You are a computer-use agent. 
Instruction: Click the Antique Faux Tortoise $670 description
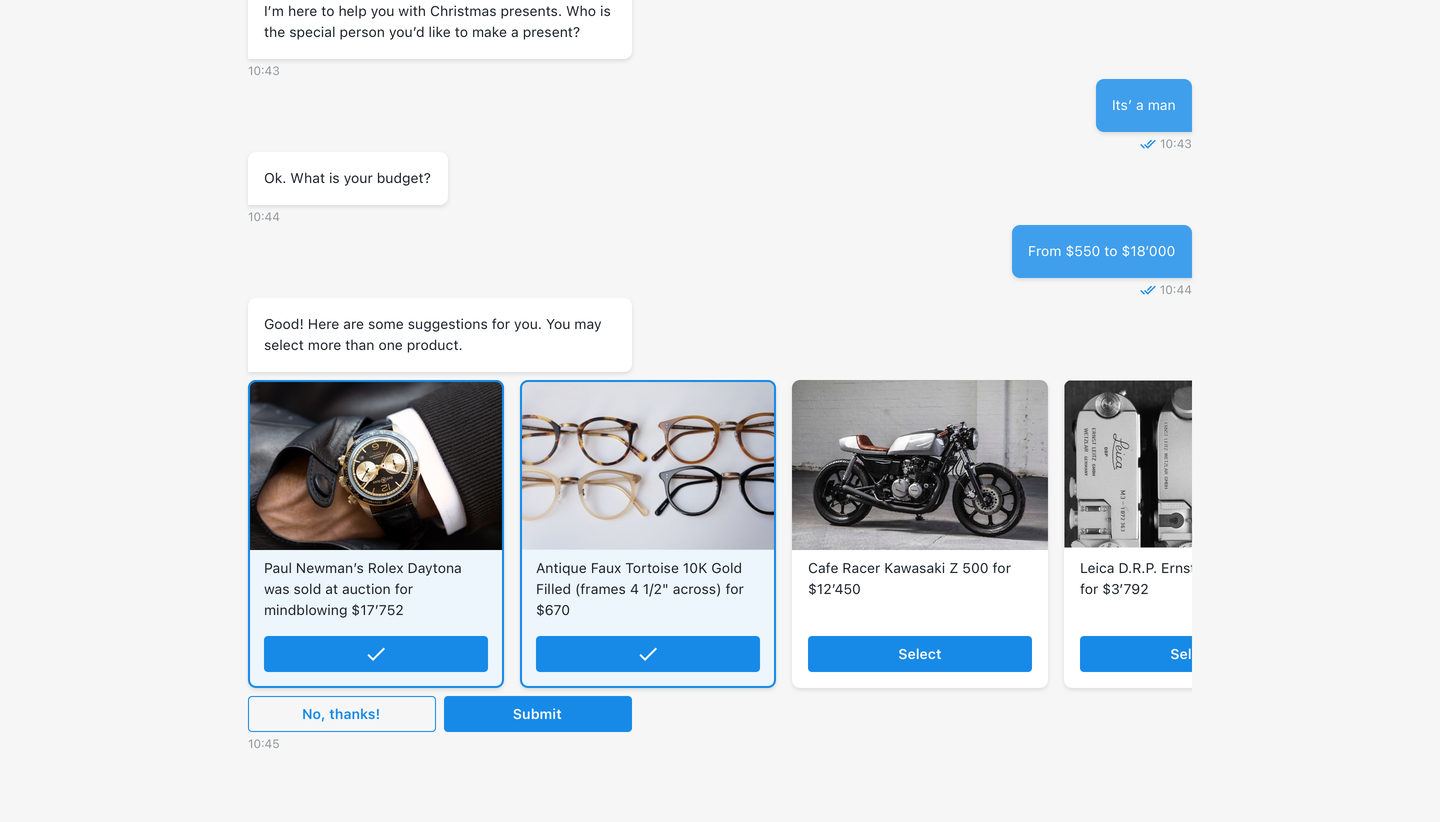(x=640, y=589)
